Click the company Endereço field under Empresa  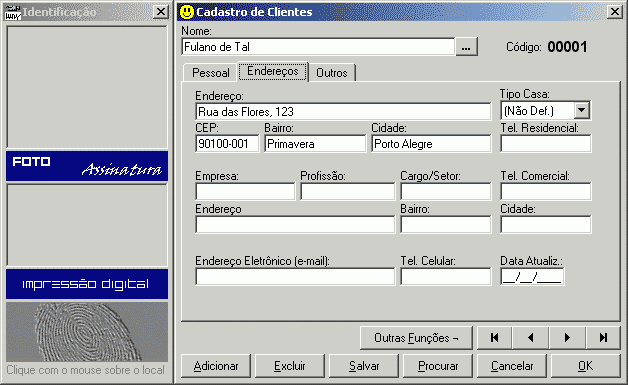(x=295, y=224)
